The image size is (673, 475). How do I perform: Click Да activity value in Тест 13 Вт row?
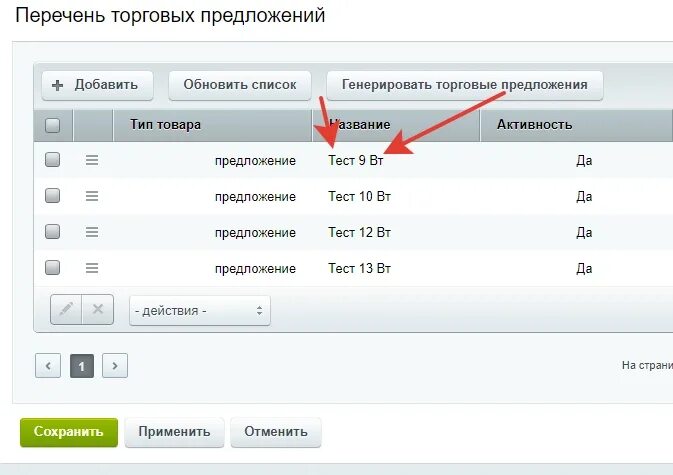tap(584, 269)
